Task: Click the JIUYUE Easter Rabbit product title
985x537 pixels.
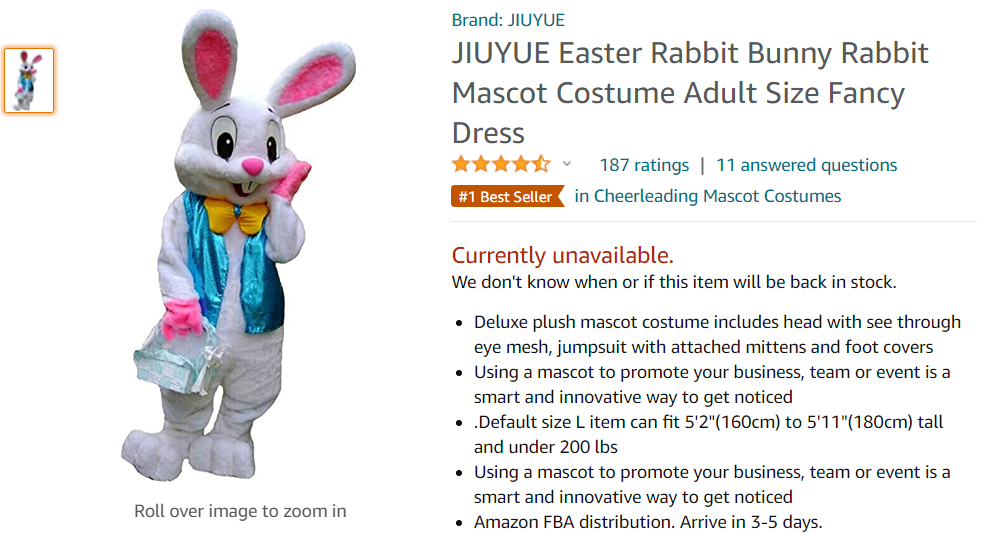Action: coord(690,92)
